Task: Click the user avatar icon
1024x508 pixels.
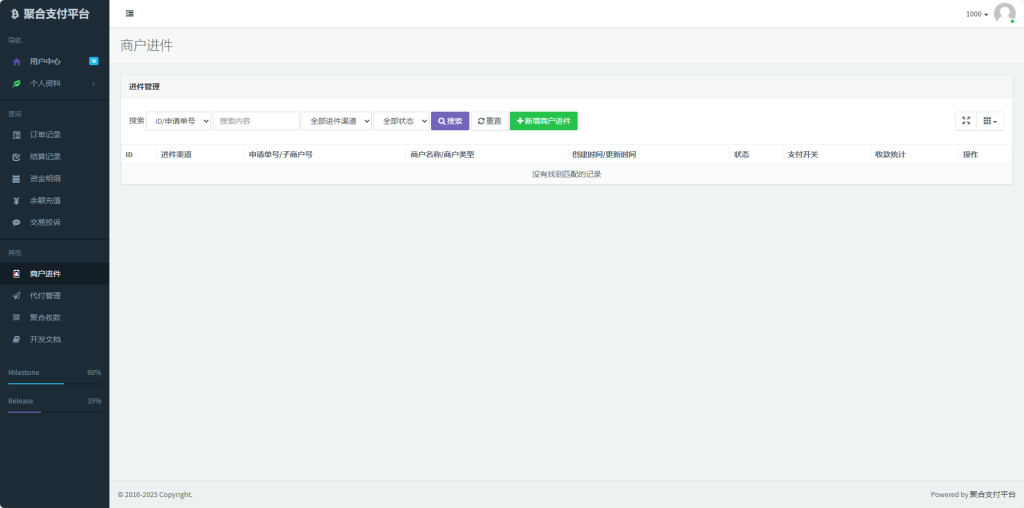Action: [x=1004, y=13]
